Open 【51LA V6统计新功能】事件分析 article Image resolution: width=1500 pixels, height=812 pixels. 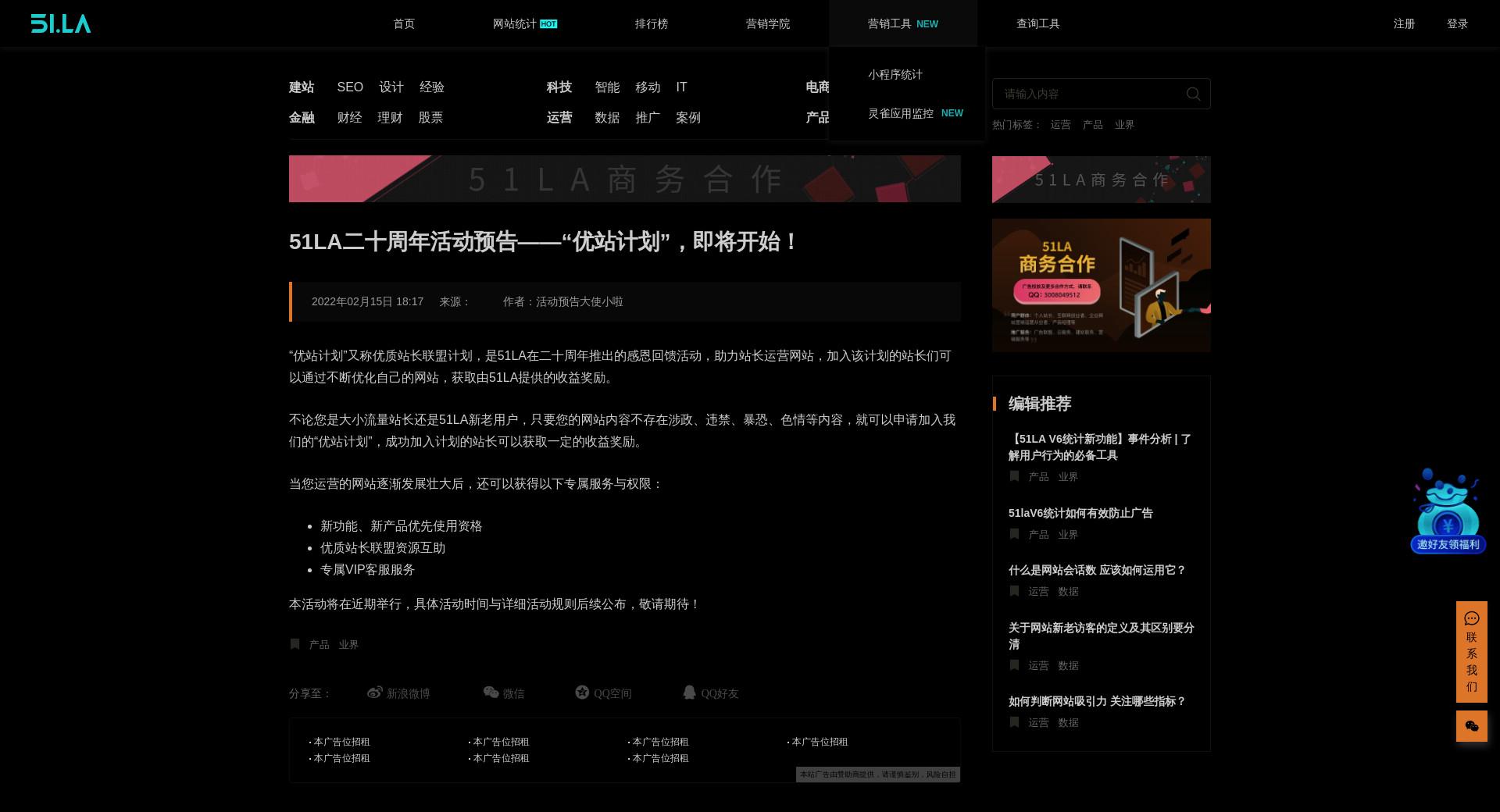point(1100,447)
